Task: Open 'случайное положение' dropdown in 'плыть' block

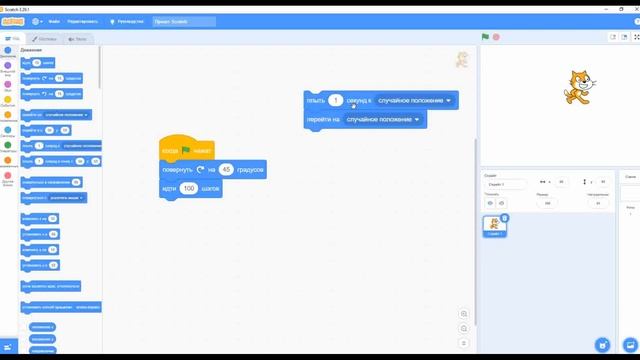Action: click(x=414, y=100)
